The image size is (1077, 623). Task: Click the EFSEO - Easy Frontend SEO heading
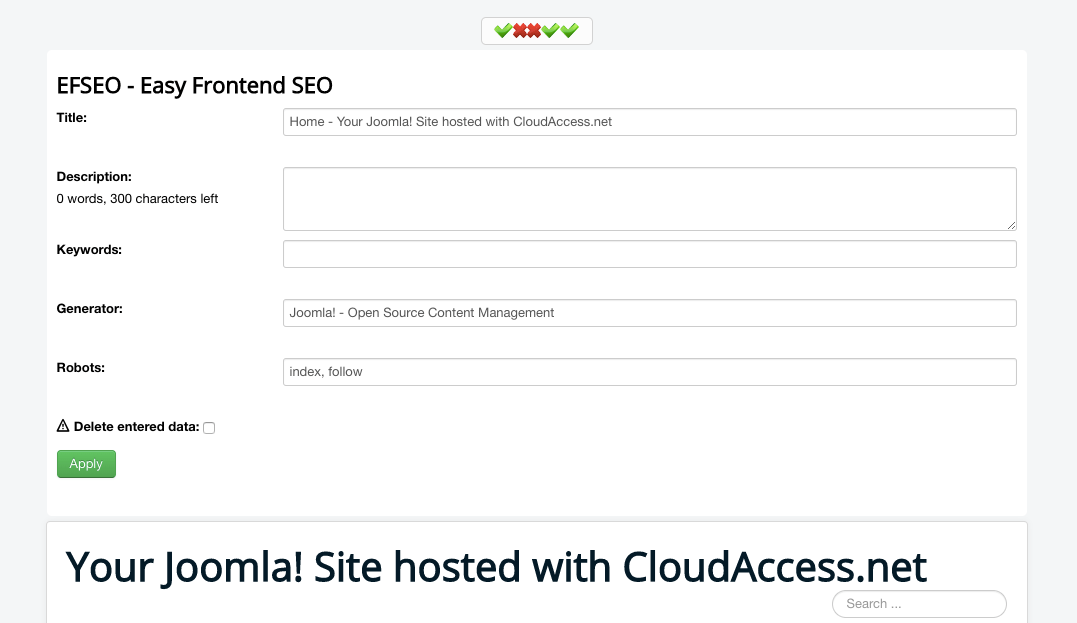(194, 85)
